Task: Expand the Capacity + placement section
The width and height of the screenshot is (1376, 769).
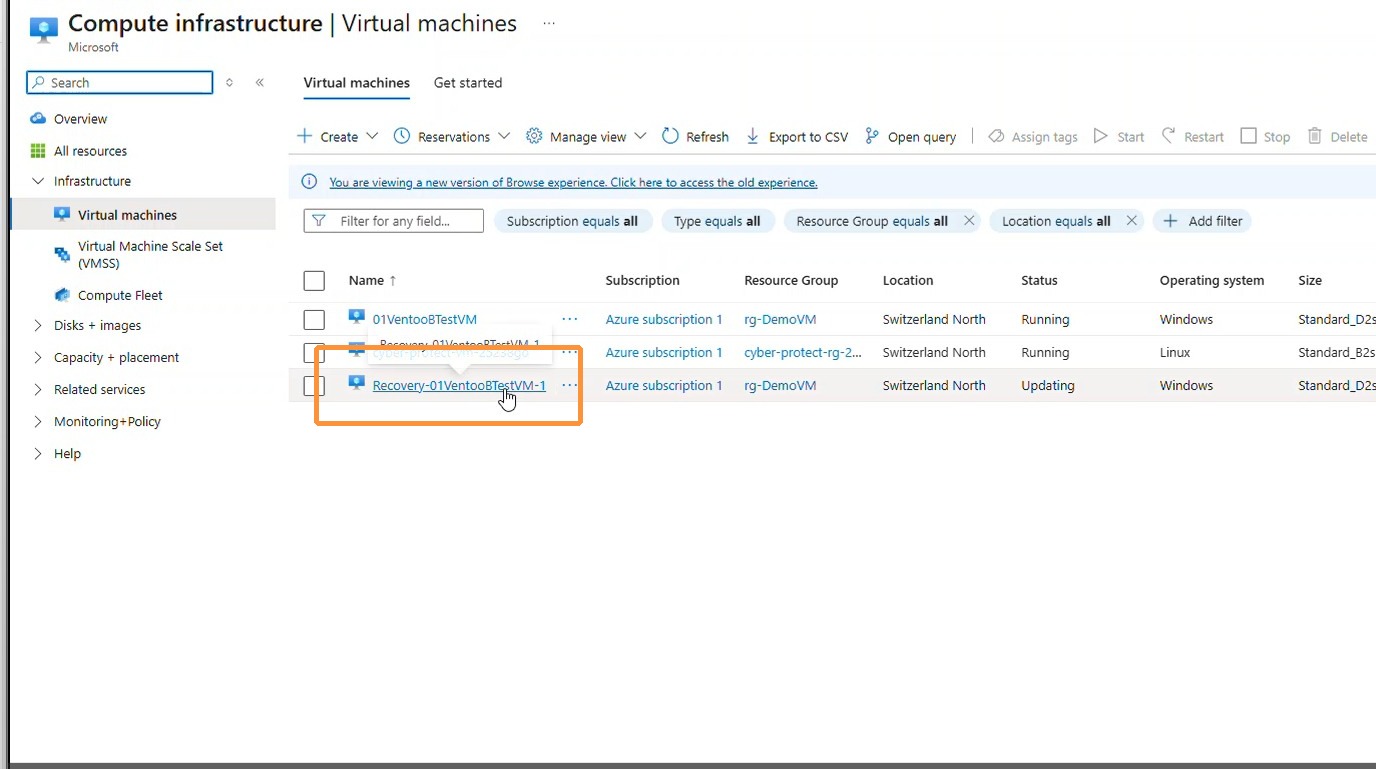Action: (38, 357)
